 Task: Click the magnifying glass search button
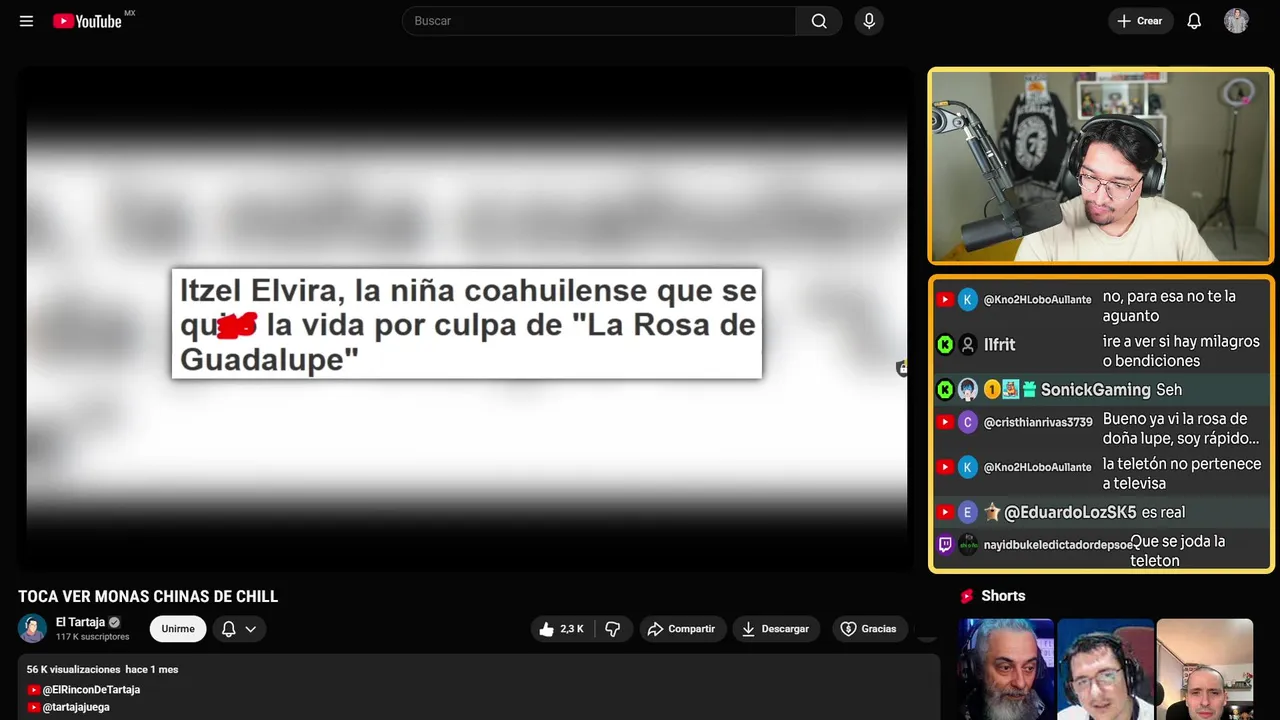tap(819, 21)
